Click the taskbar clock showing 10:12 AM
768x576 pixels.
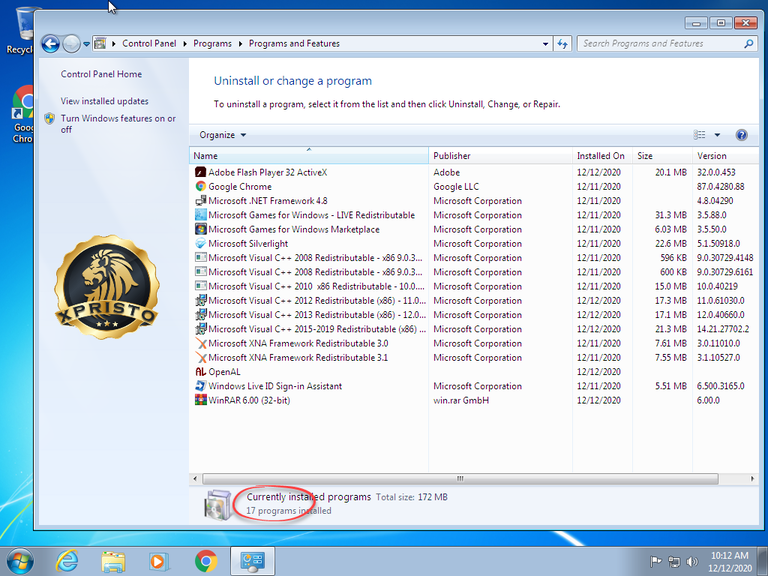point(729,561)
